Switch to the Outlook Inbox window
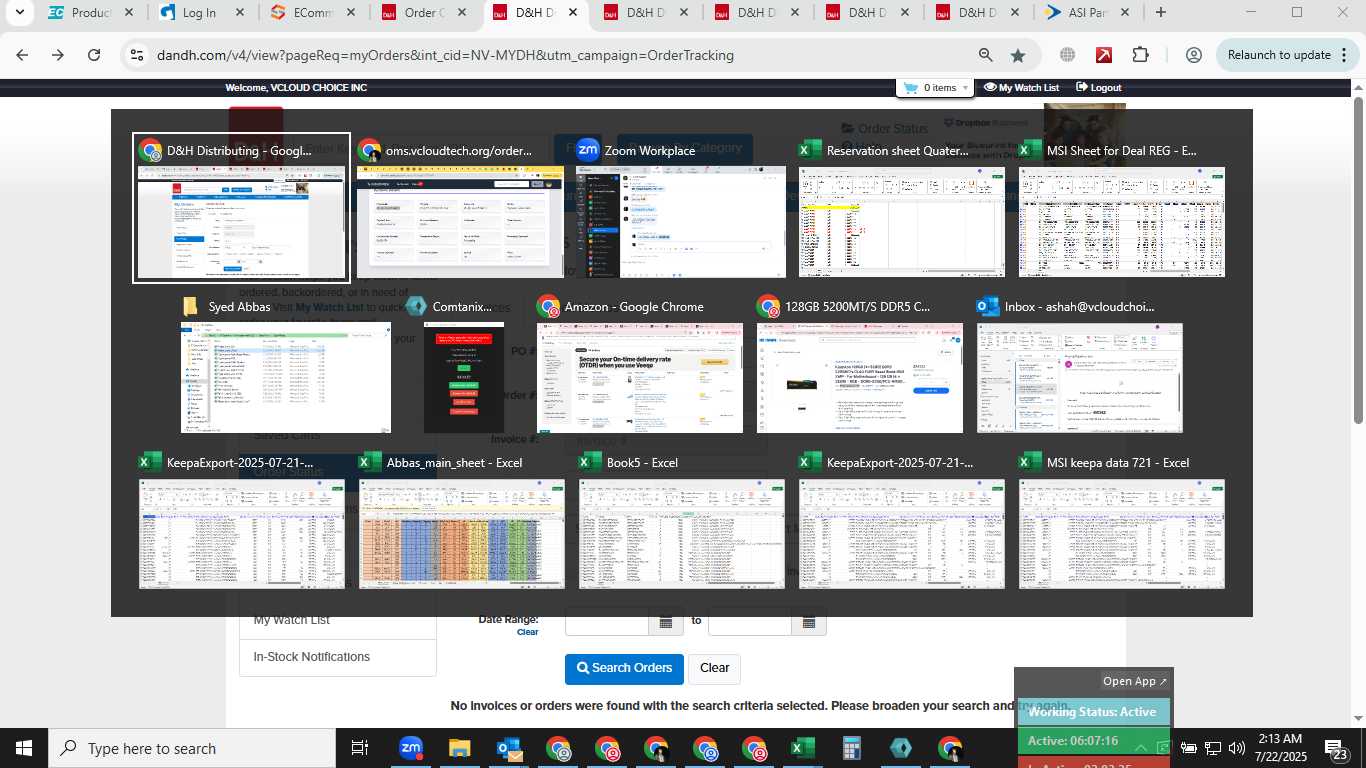This screenshot has height=768, width=1366. click(x=1080, y=365)
